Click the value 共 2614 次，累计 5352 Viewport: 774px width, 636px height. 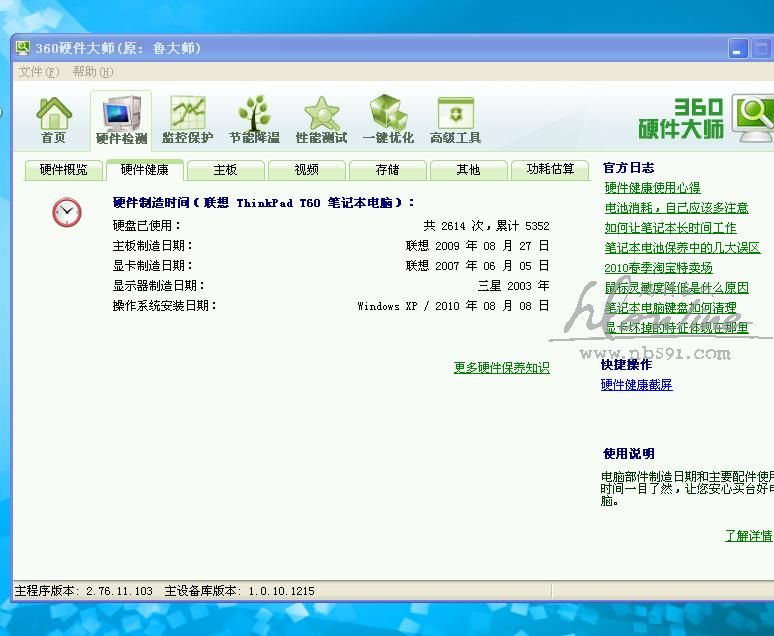coord(486,226)
